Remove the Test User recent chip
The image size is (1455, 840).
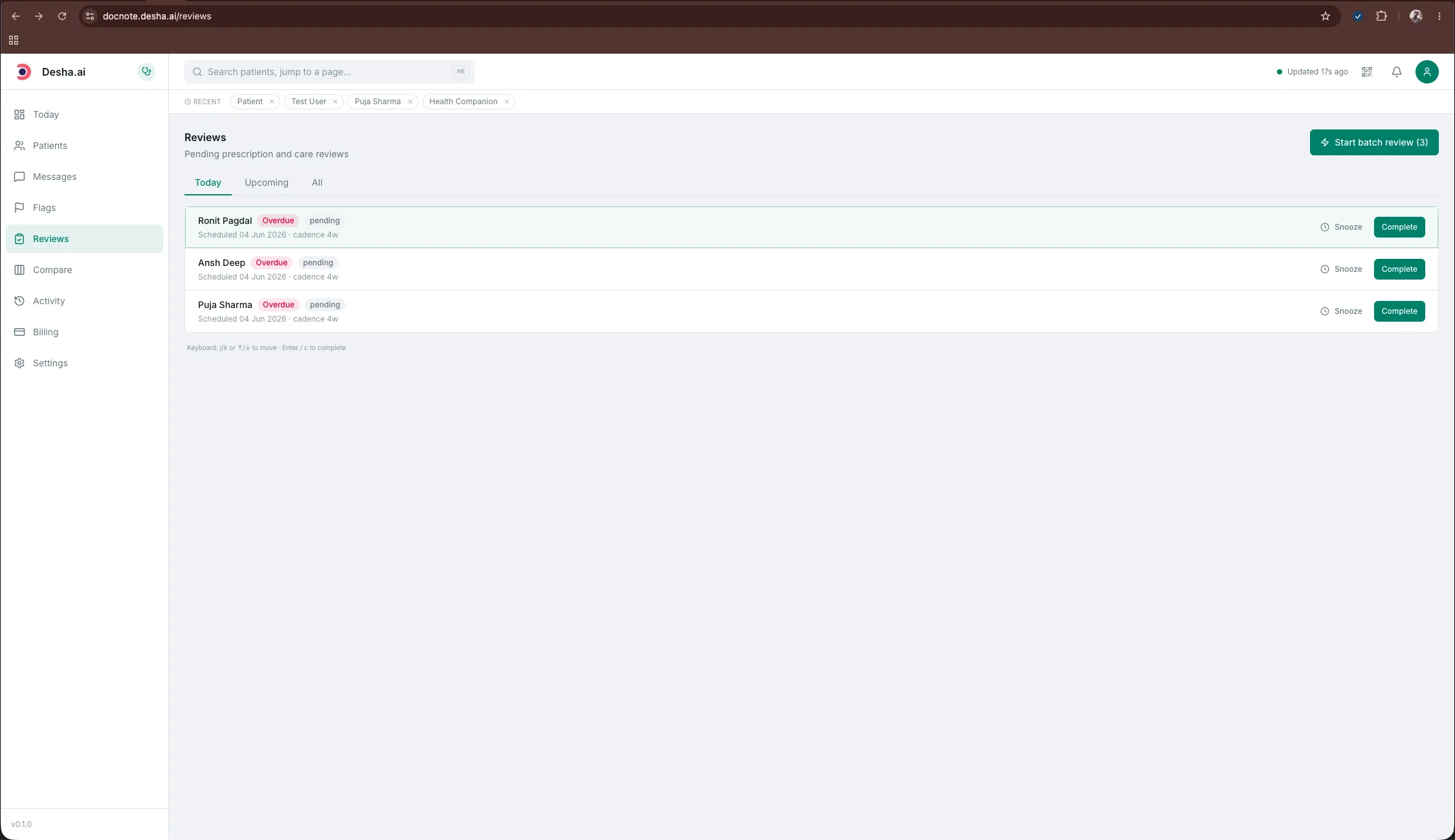[335, 102]
